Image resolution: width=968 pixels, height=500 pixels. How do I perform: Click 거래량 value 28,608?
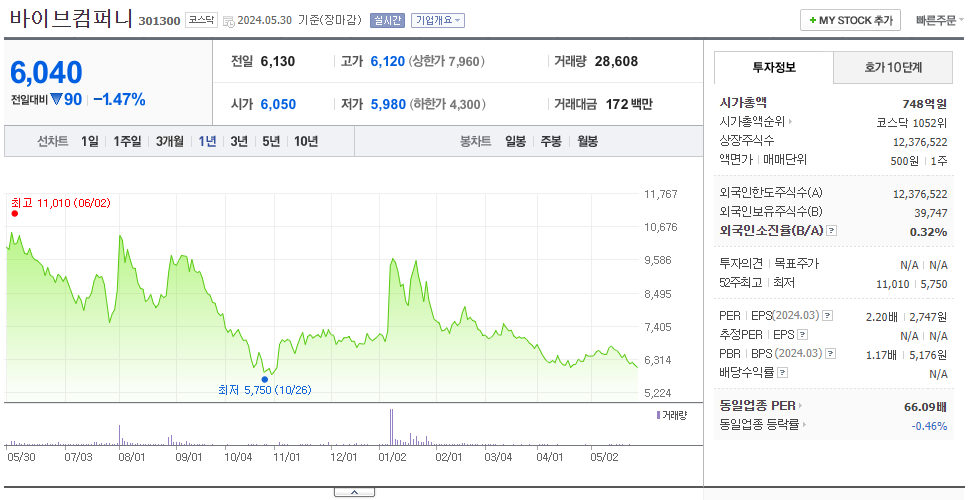point(616,62)
